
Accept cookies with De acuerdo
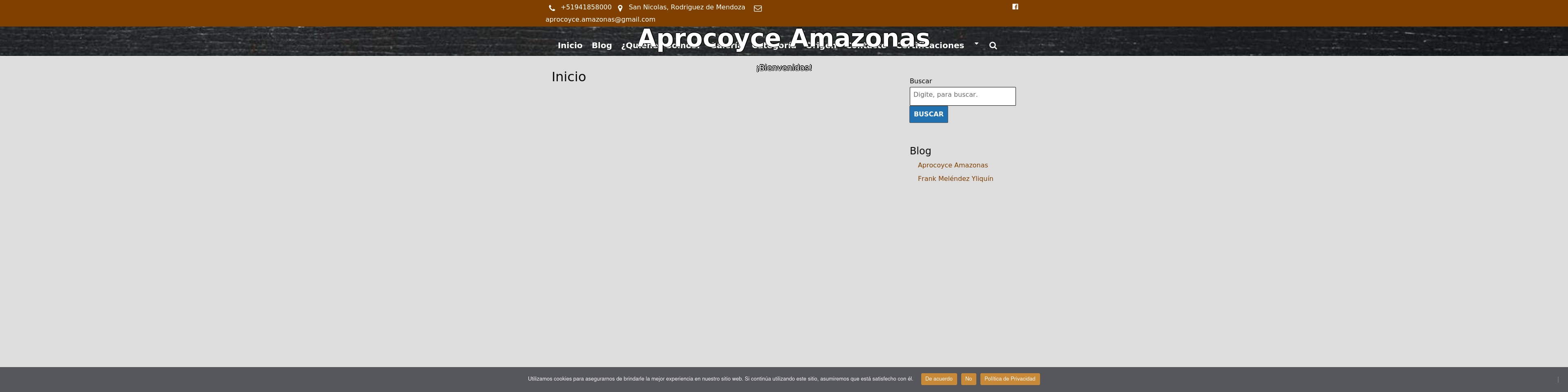pos(939,379)
